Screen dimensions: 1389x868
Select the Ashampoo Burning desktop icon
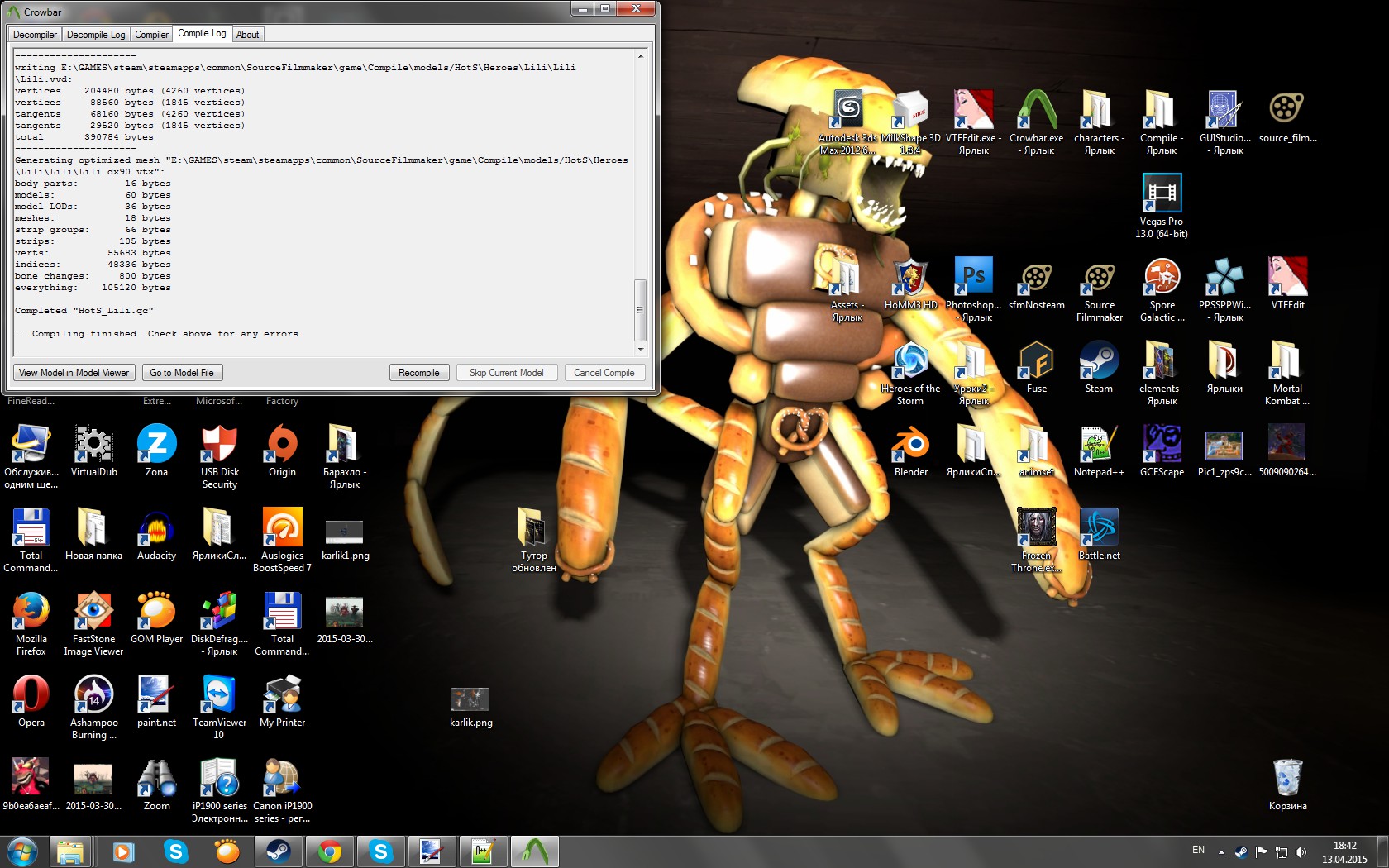click(94, 707)
